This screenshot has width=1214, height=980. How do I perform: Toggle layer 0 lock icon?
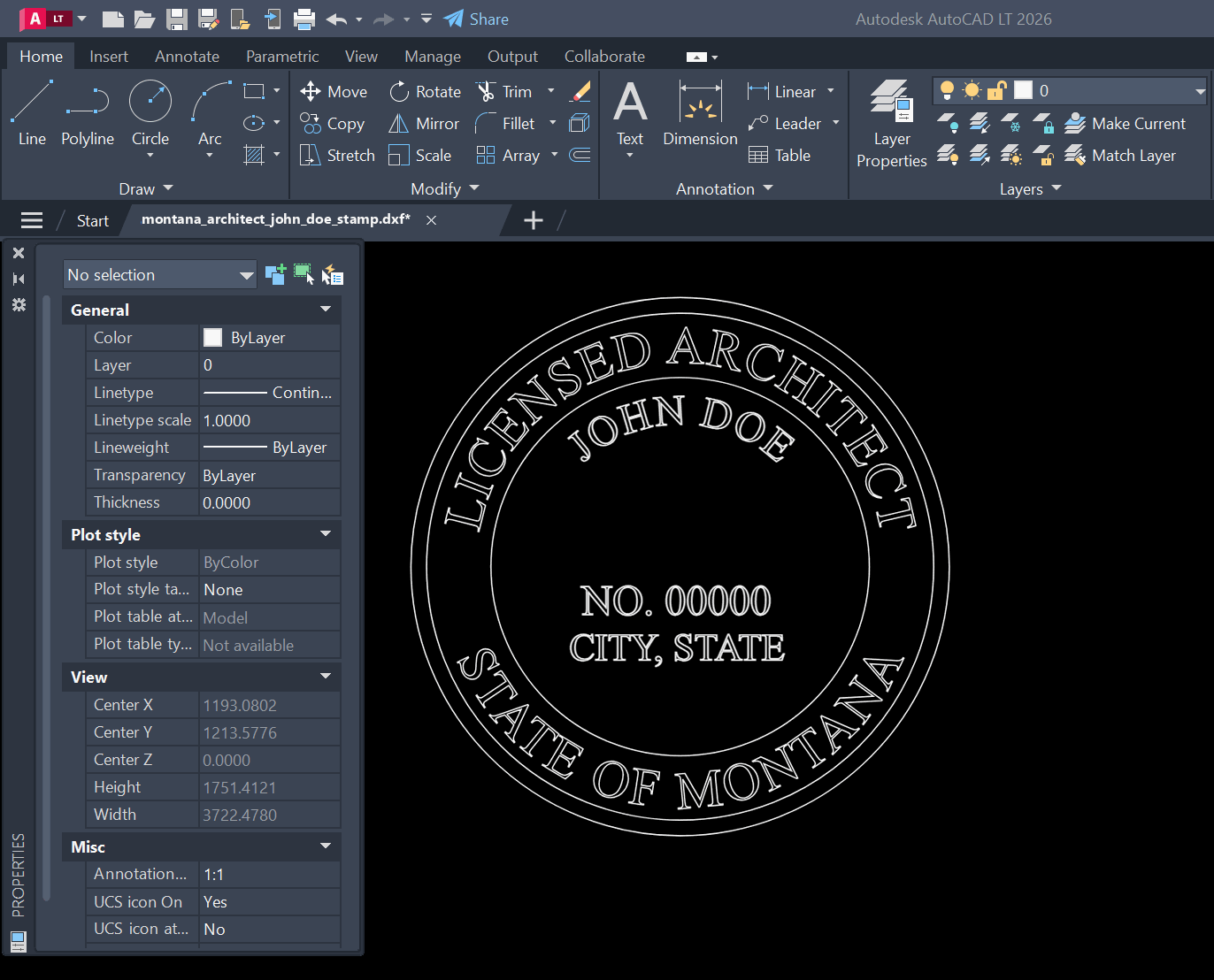(x=997, y=90)
